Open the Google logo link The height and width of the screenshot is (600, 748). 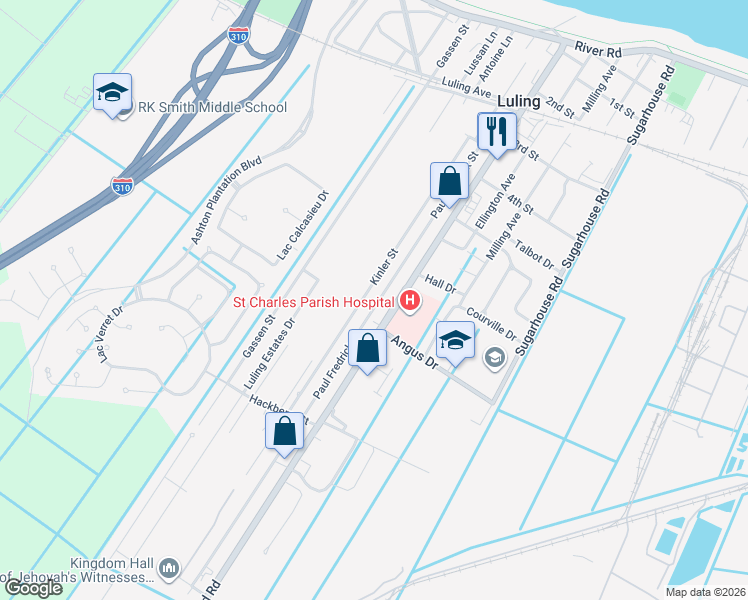coord(33,588)
